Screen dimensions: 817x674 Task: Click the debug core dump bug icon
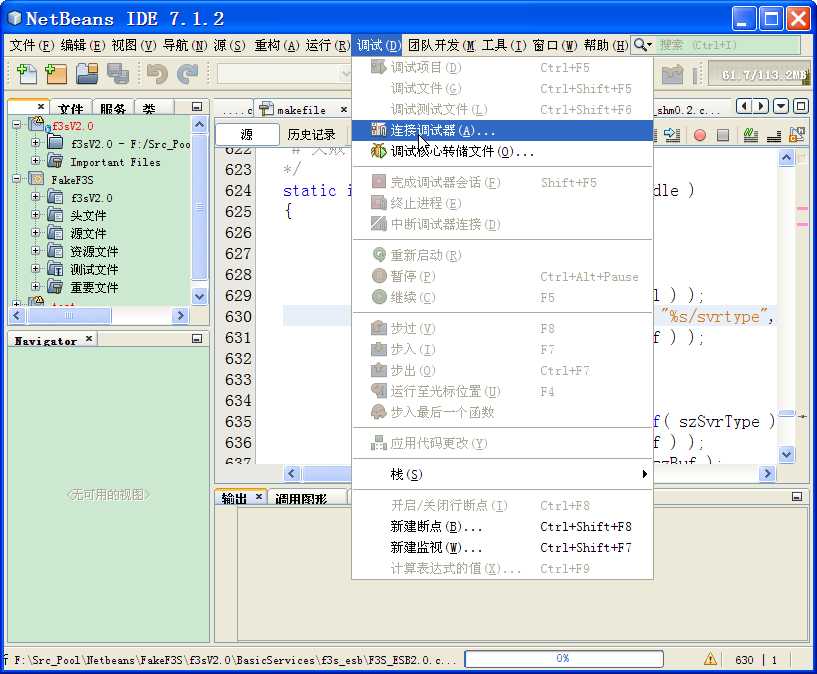click(378, 151)
